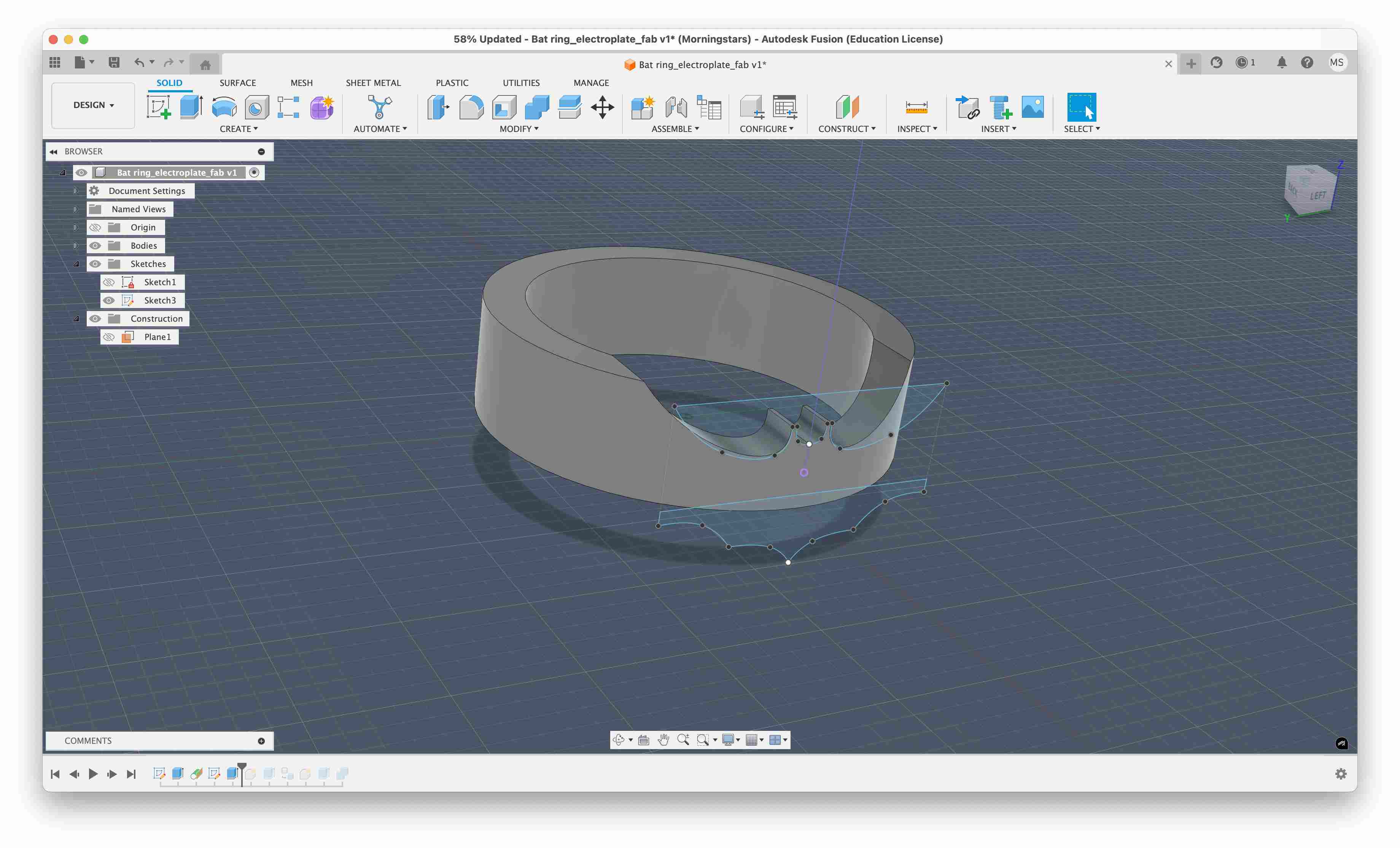This screenshot has width=1400, height=848.
Task: Select the Offset Face tool icon
Action: point(569,107)
